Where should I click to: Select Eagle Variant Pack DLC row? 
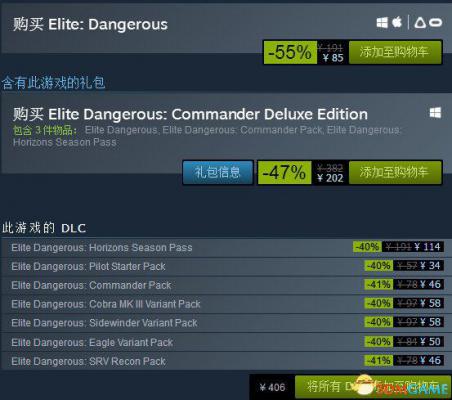pos(226,342)
